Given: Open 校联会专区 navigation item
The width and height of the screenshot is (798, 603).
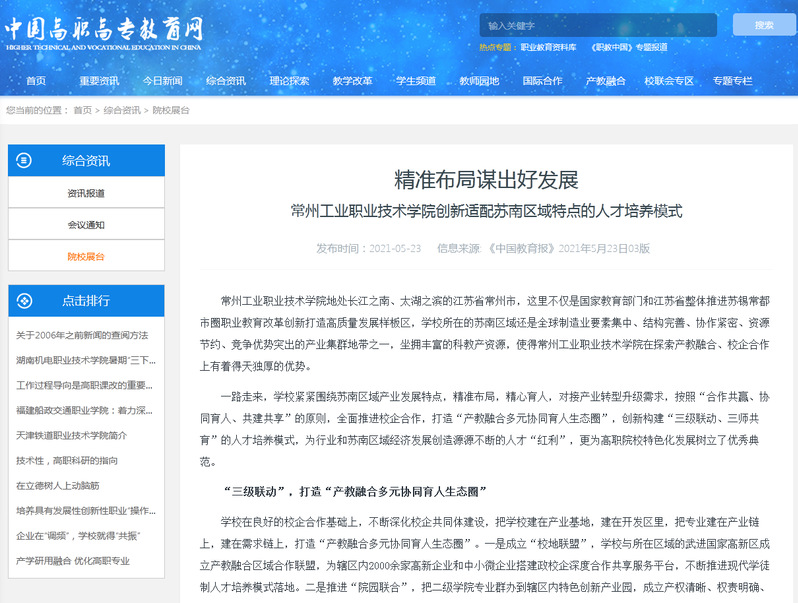Looking at the screenshot, I should (x=669, y=81).
